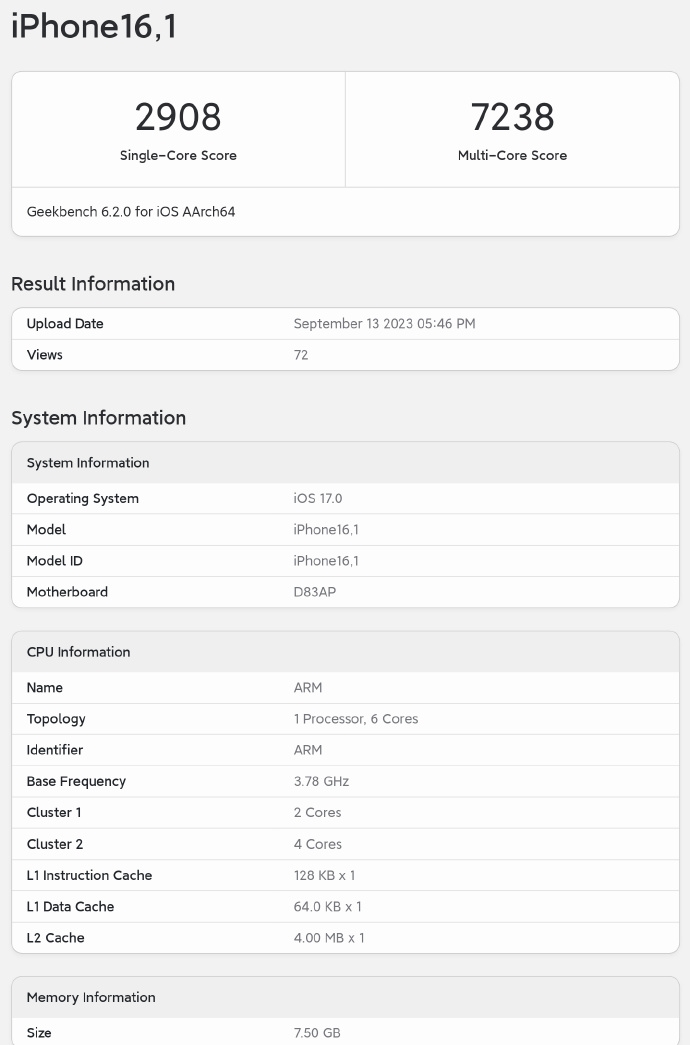Click the Views count of 72
The width and height of the screenshot is (690, 1045).
coord(301,355)
